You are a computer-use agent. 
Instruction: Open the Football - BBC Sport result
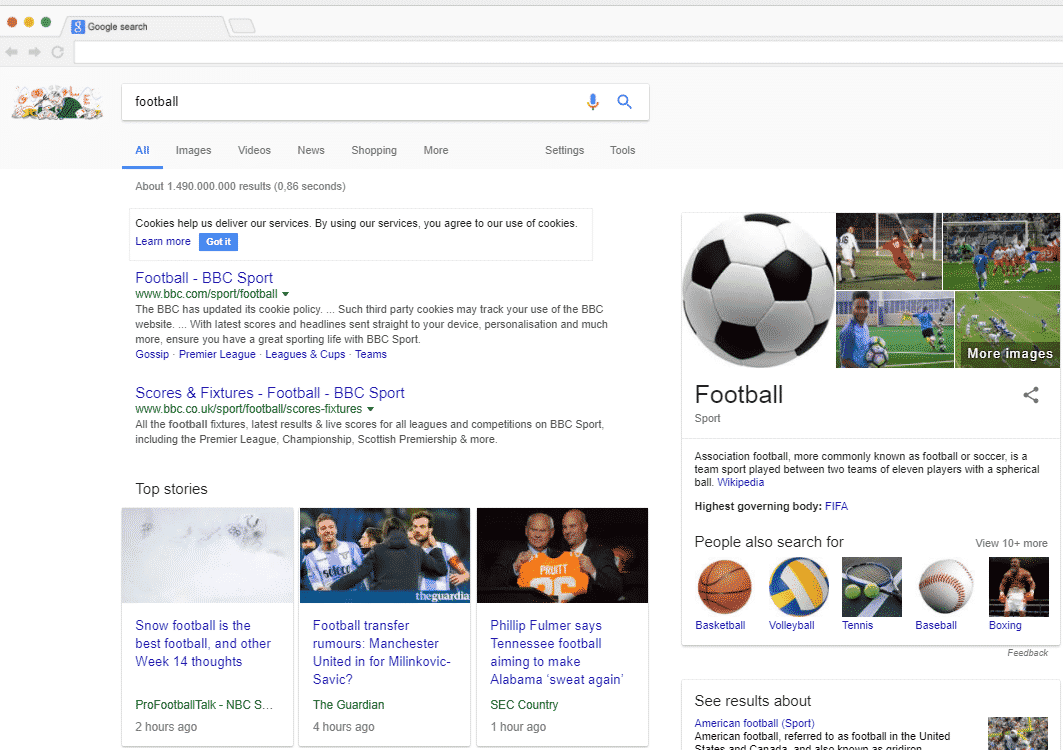click(x=204, y=278)
